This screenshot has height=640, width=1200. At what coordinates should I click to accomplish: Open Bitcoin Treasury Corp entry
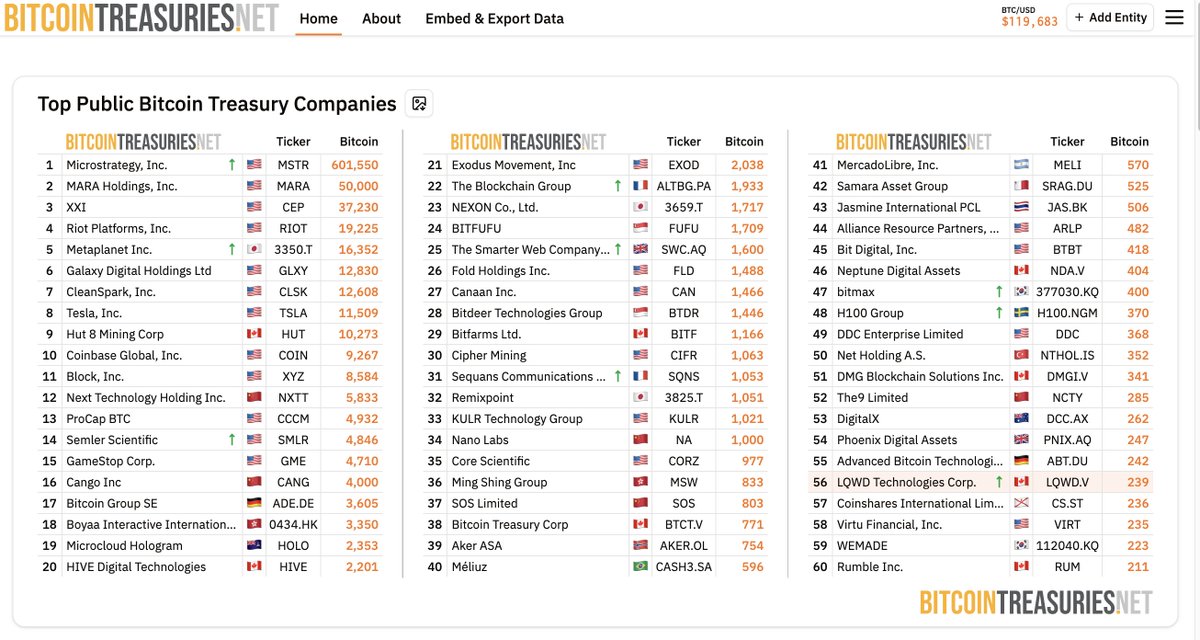point(510,524)
